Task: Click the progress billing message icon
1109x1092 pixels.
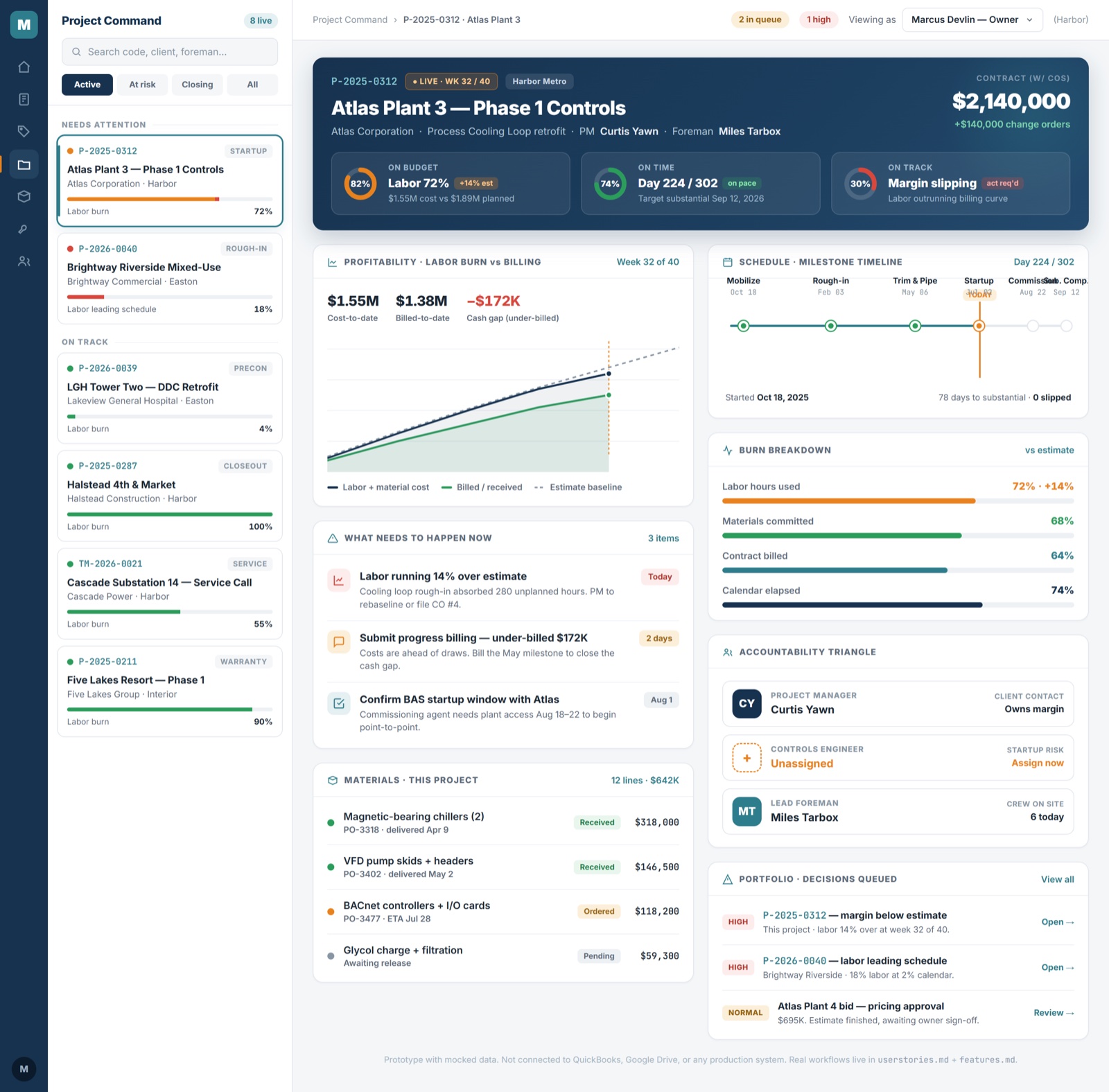Action: click(x=338, y=642)
